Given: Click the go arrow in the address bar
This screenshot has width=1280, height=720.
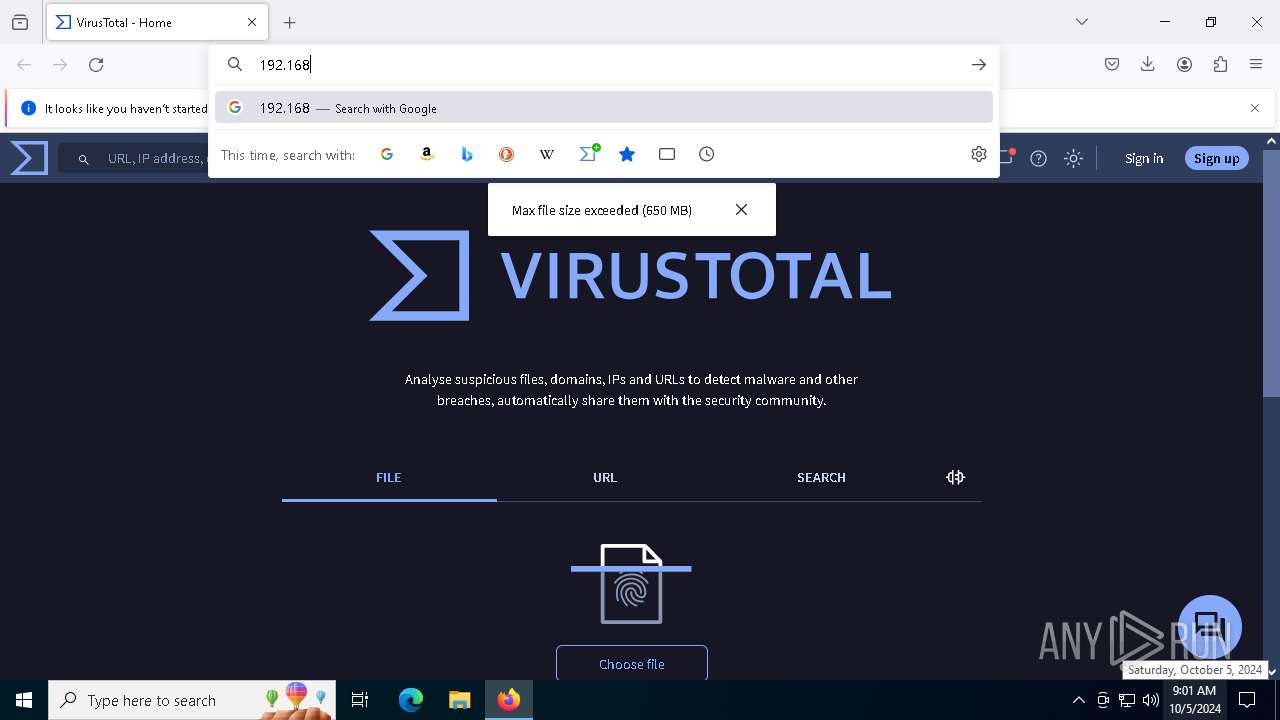Looking at the screenshot, I should coord(979,64).
